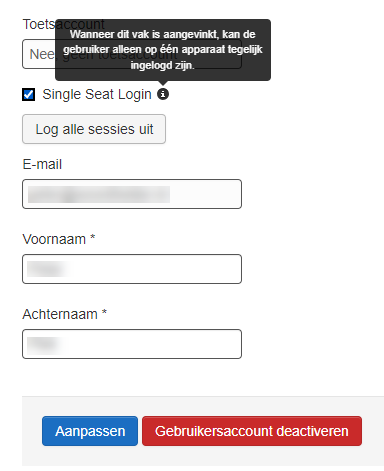Click the Achternaam label text
This screenshot has width=384, height=471.
[x=60, y=314]
